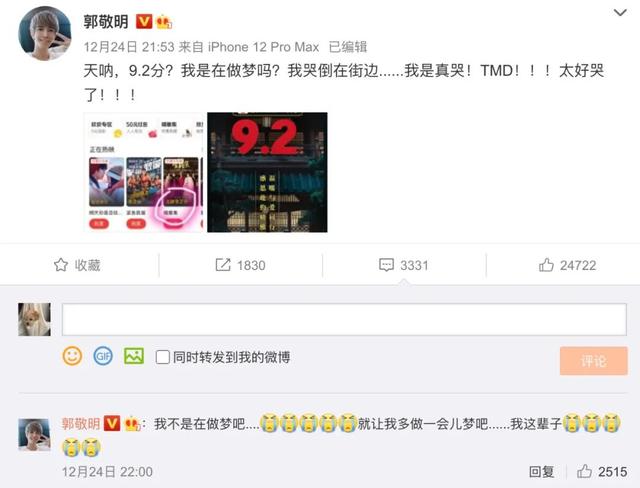The width and height of the screenshot is (640, 488).
Task: Click the repost icon showing 1830
Action: click(223, 265)
